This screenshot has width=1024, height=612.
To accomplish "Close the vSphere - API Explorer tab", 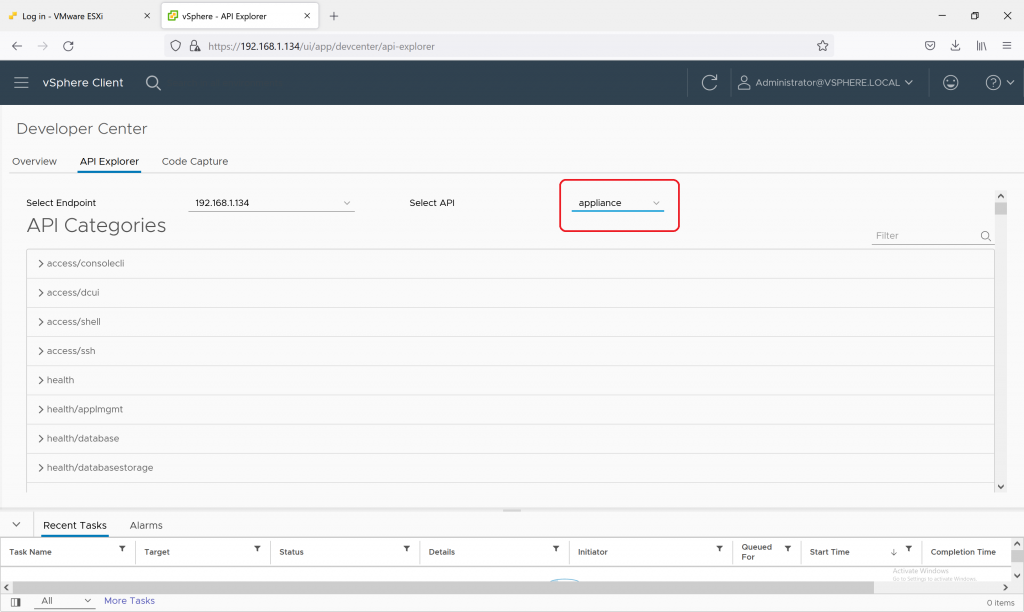I will click(x=307, y=16).
